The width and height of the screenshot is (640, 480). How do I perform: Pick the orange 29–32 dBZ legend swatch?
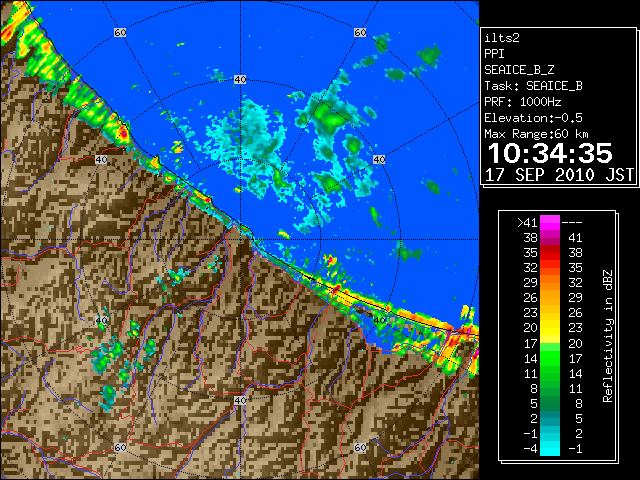(550, 282)
